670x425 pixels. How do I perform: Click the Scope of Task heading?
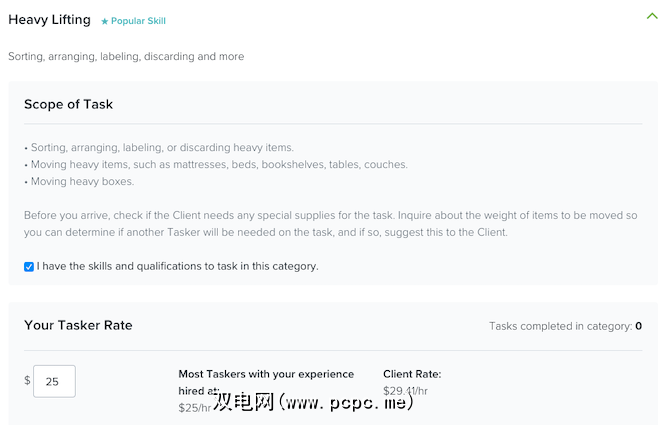(68, 104)
